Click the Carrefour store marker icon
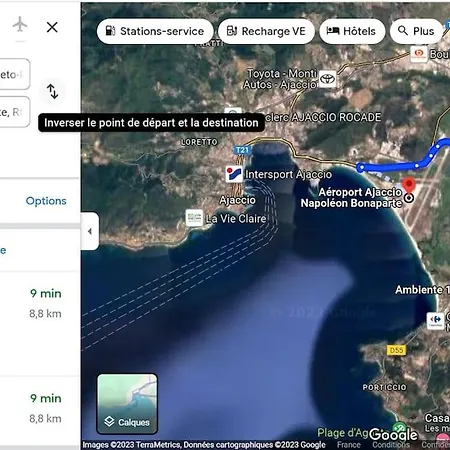This screenshot has width=450, height=450. point(435,321)
